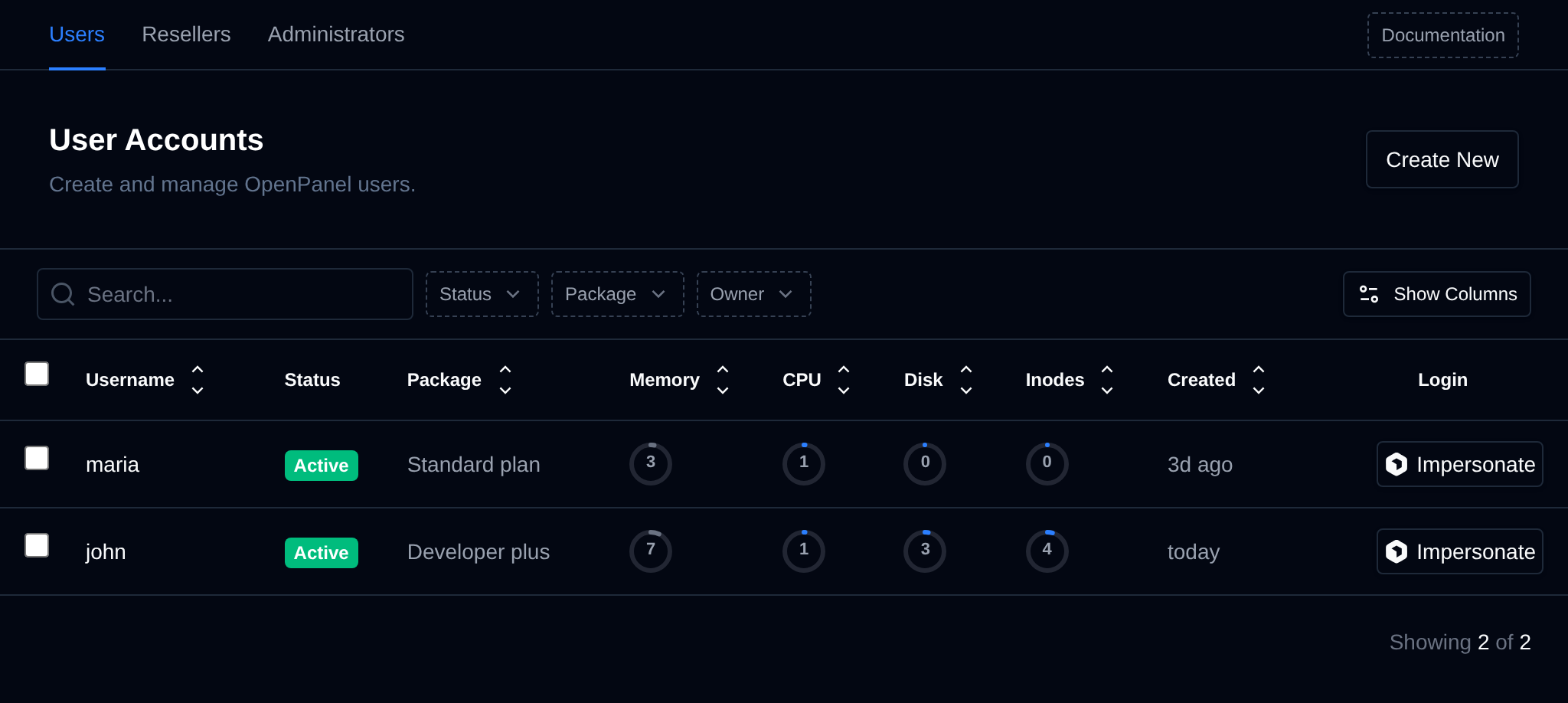Viewport: 1568px width, 703px height.
Task: Click the username john
Action: 106,552
